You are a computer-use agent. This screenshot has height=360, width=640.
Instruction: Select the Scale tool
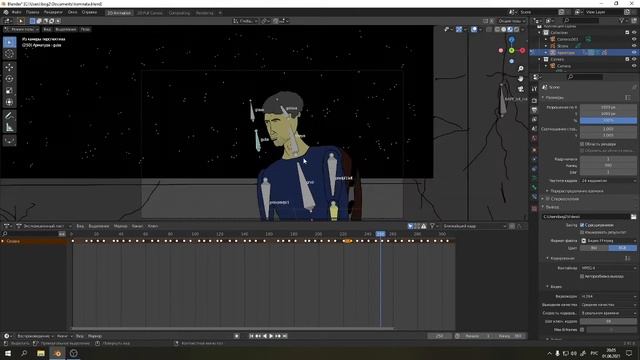[x=9, y=91]
